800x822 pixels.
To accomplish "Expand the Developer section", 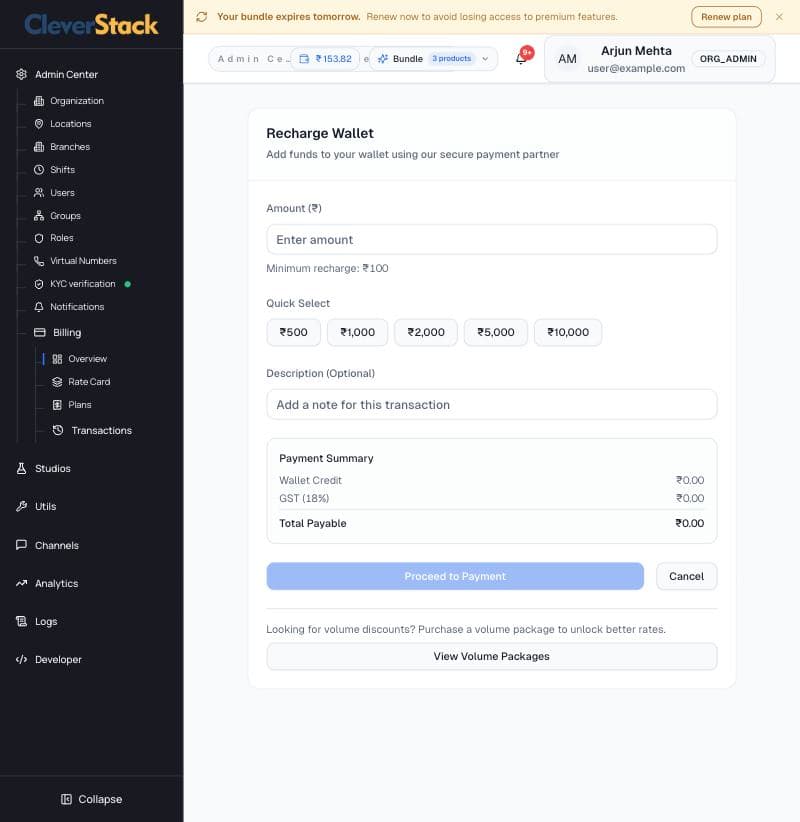I will coord(58,659).
